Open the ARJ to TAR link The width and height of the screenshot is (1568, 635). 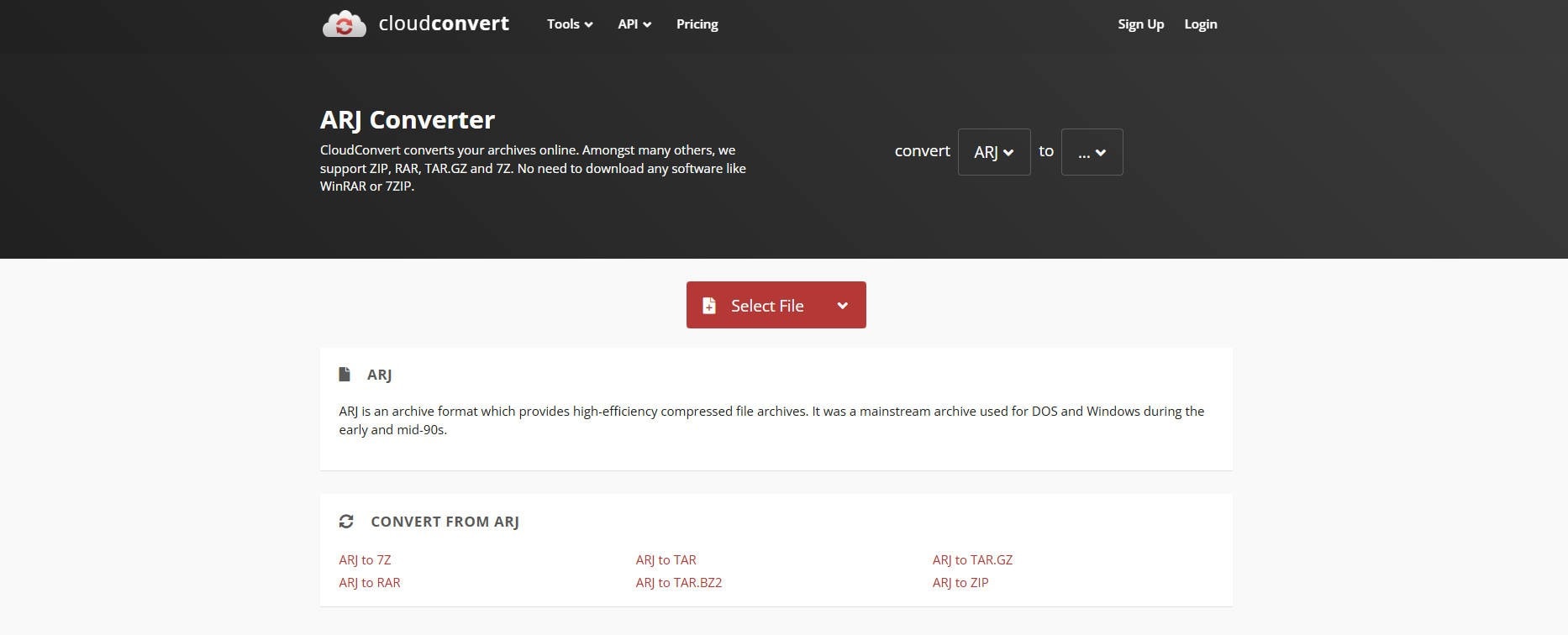coord(666,559)
